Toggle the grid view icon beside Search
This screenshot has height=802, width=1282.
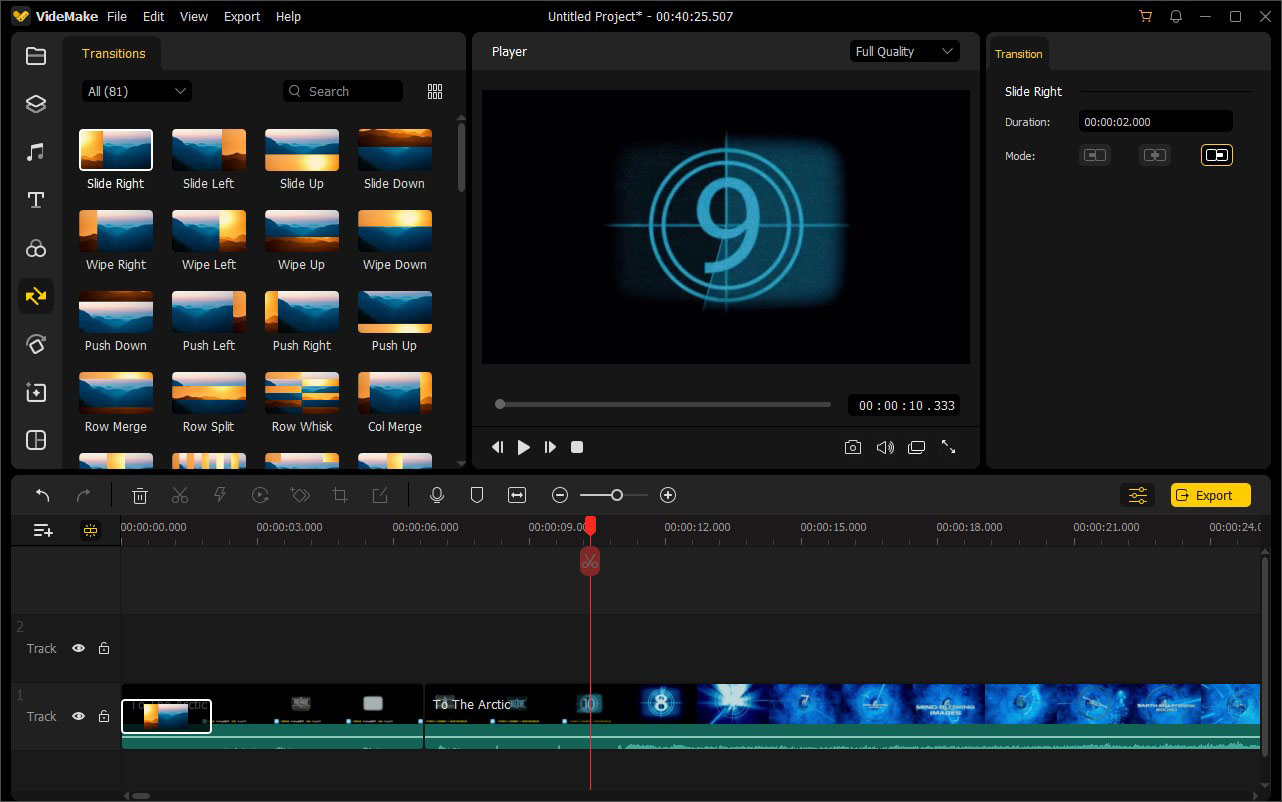click(x=435, y=91)
